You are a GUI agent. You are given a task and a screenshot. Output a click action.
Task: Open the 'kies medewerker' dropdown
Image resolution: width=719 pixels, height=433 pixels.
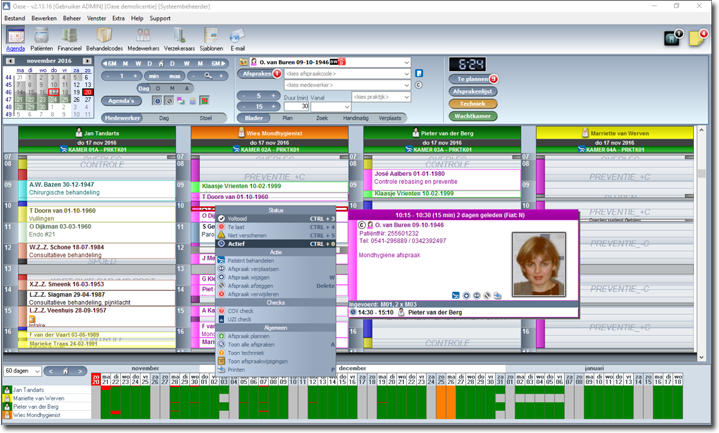(x=406, y=85)
